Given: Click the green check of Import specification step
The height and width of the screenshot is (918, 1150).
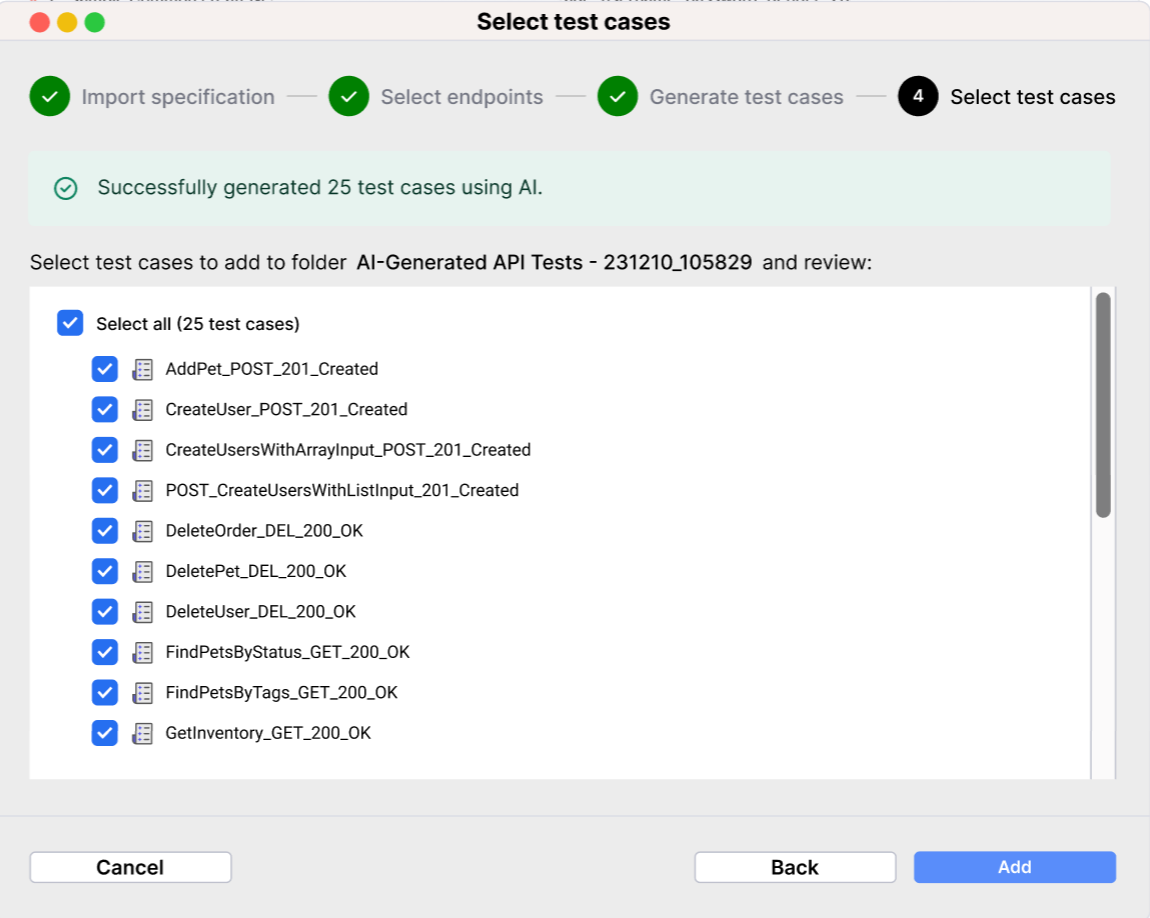Looking at the screenshot, I should click(50, 96).
